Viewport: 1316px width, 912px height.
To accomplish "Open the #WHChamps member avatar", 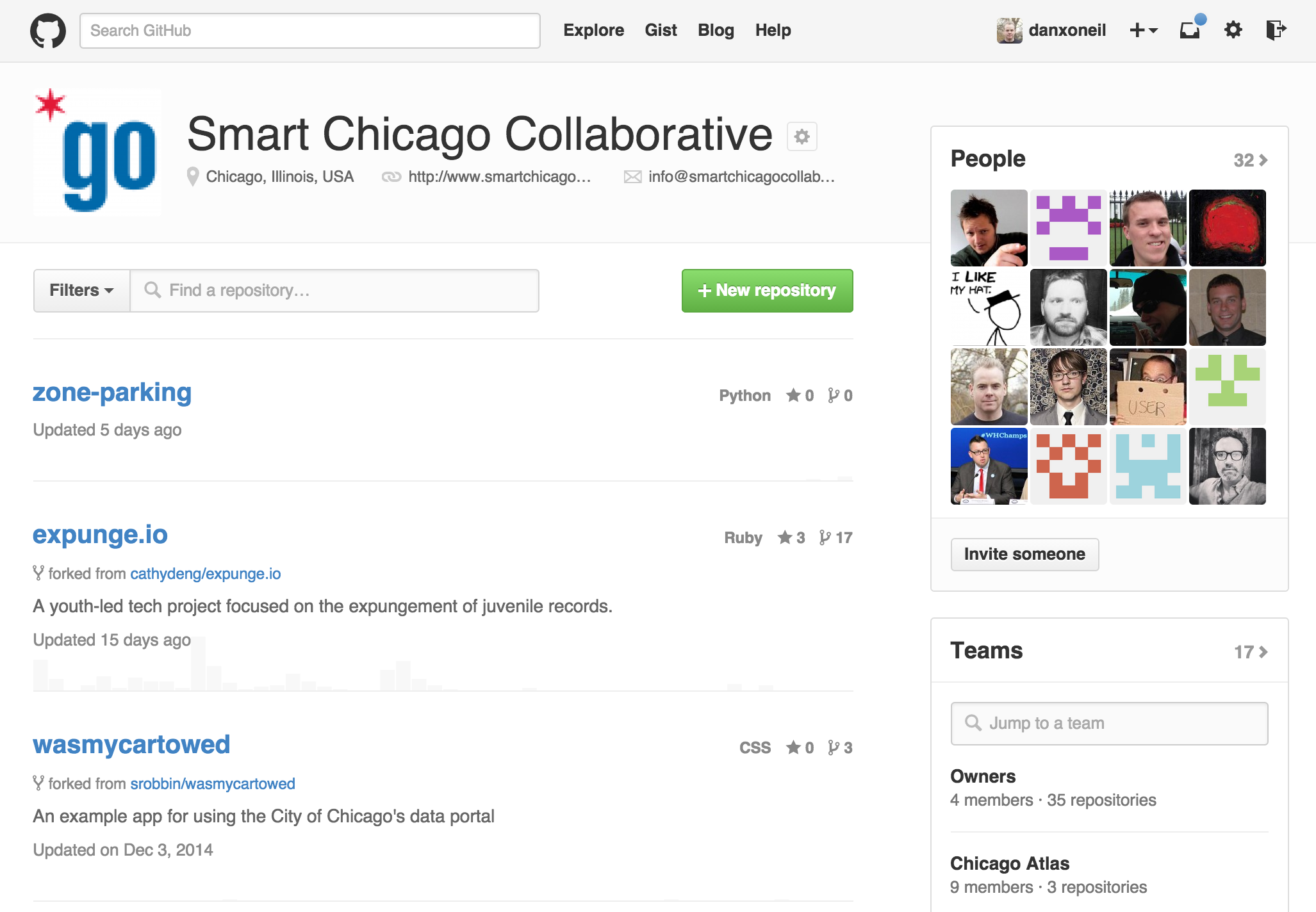I will 989,466.
